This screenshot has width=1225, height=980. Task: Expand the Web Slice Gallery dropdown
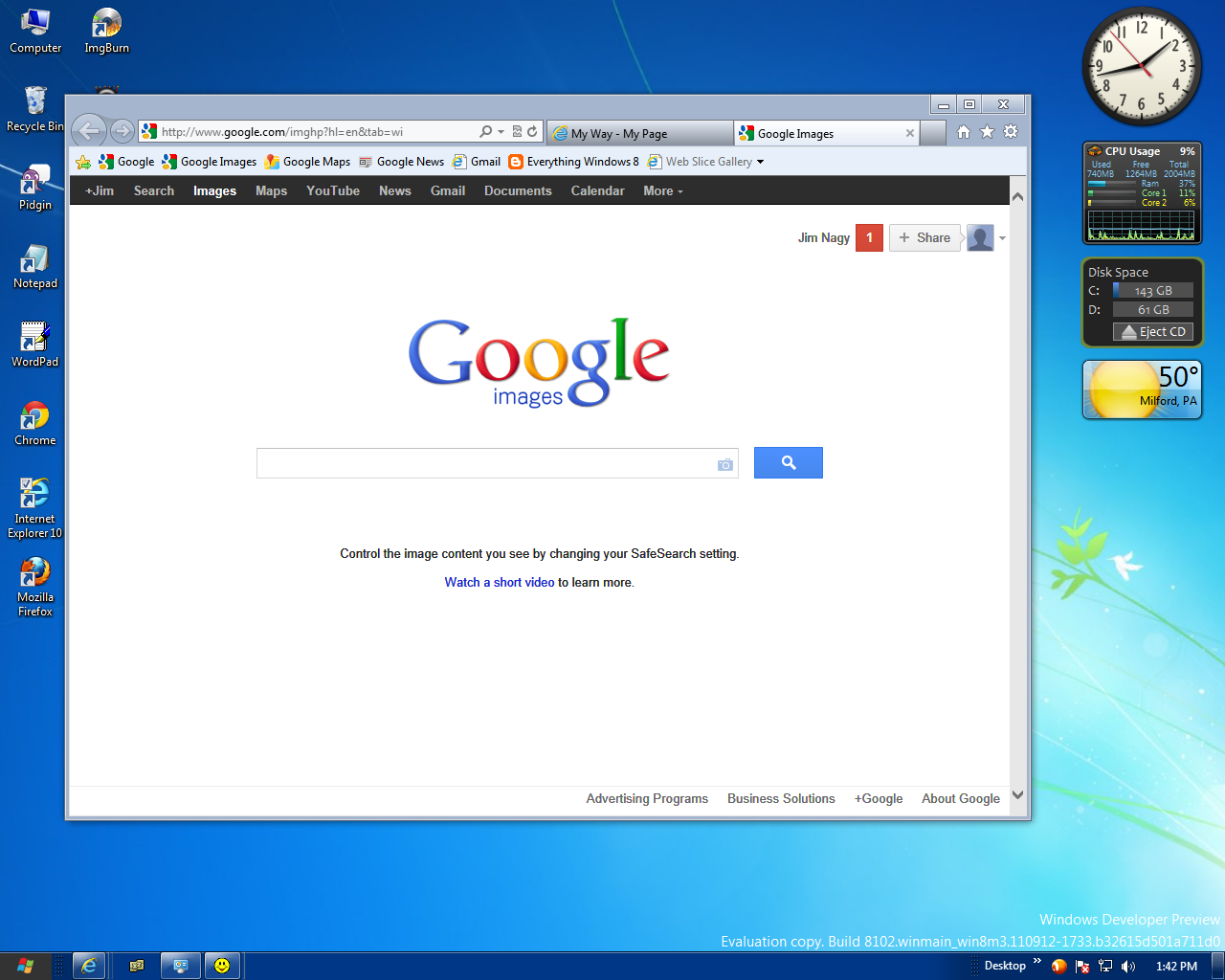760,162
